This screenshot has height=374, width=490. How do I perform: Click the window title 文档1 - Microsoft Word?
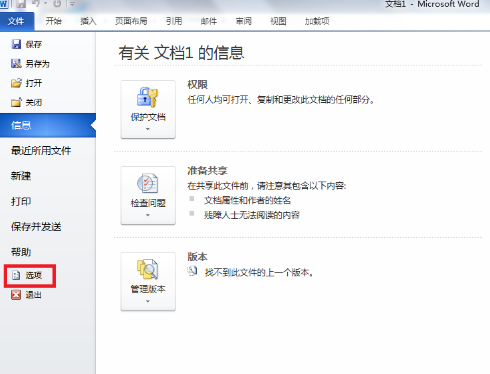(432, 4)
